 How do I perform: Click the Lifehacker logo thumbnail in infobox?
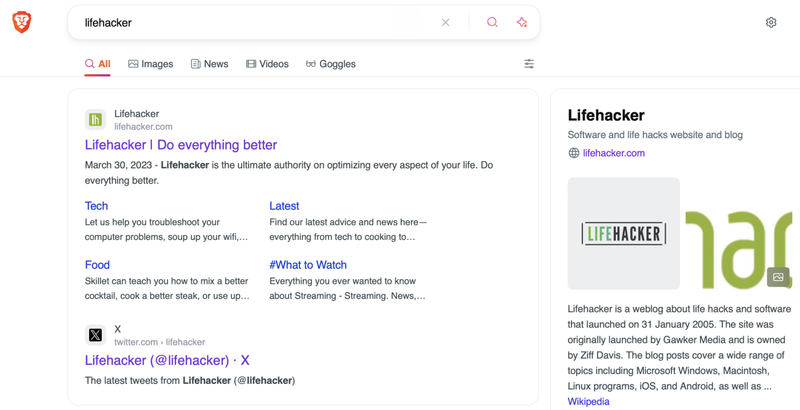click(x=624, y=234)
